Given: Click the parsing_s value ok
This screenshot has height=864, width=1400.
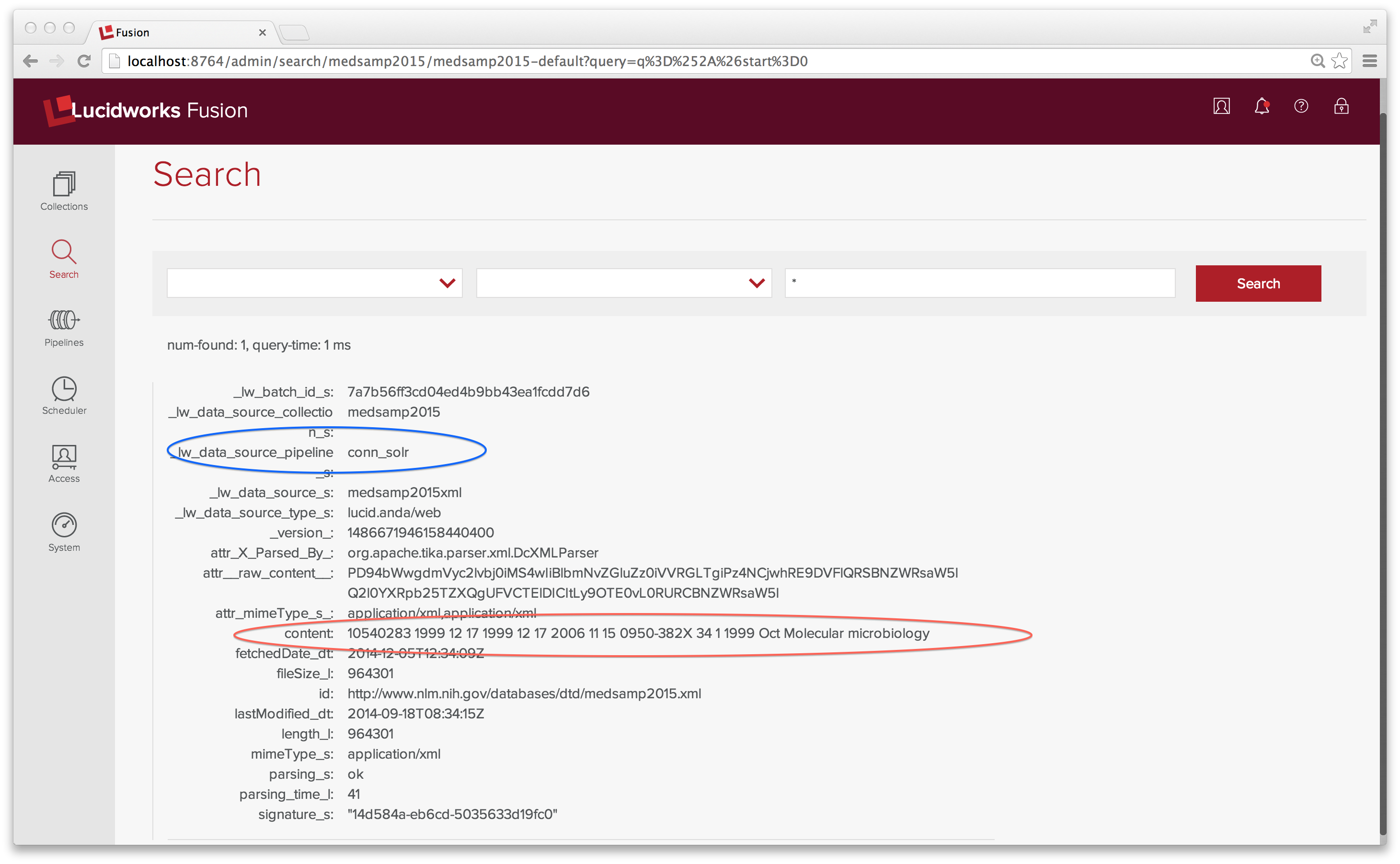Looking at the screenshot, I should (355, 774).
